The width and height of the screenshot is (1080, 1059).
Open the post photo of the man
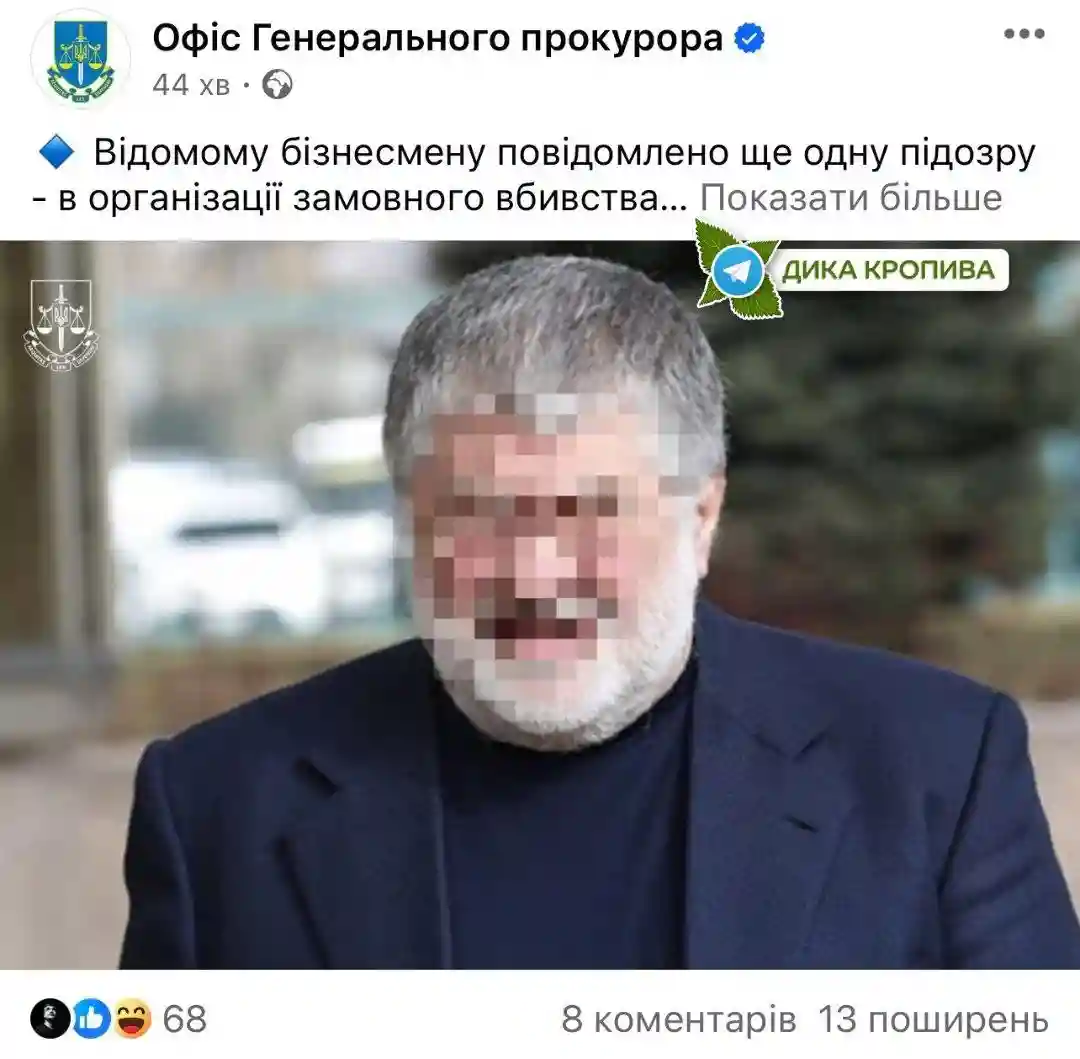point(540,605)
